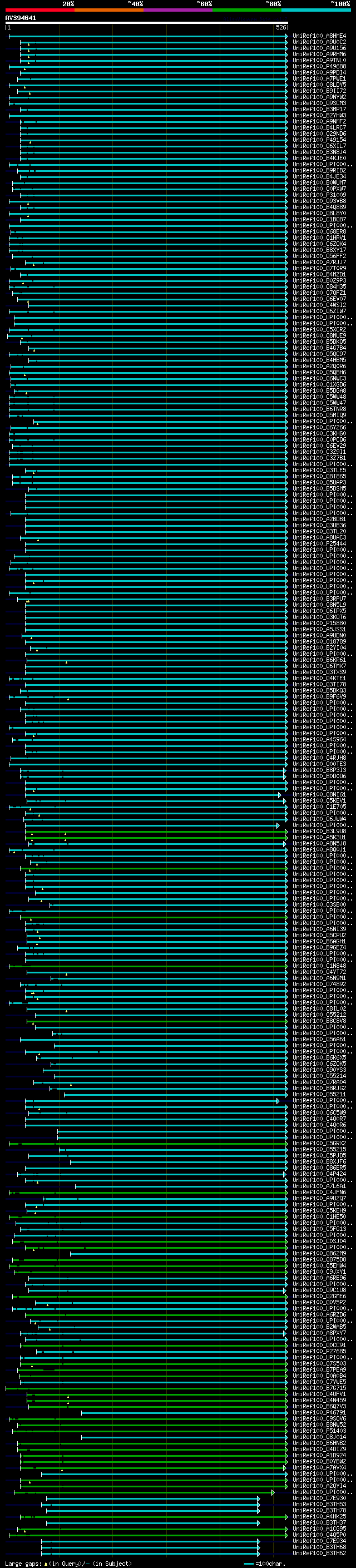Select the UniRef100_Q1HRV1 label
This screenshot has width=356, height=1568.
(x=319, y=238)
